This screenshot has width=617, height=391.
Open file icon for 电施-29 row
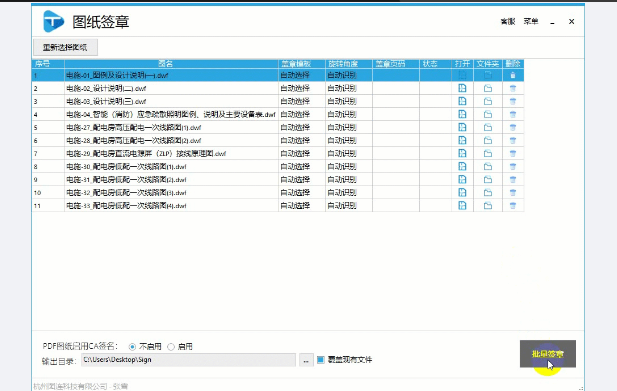462,153
